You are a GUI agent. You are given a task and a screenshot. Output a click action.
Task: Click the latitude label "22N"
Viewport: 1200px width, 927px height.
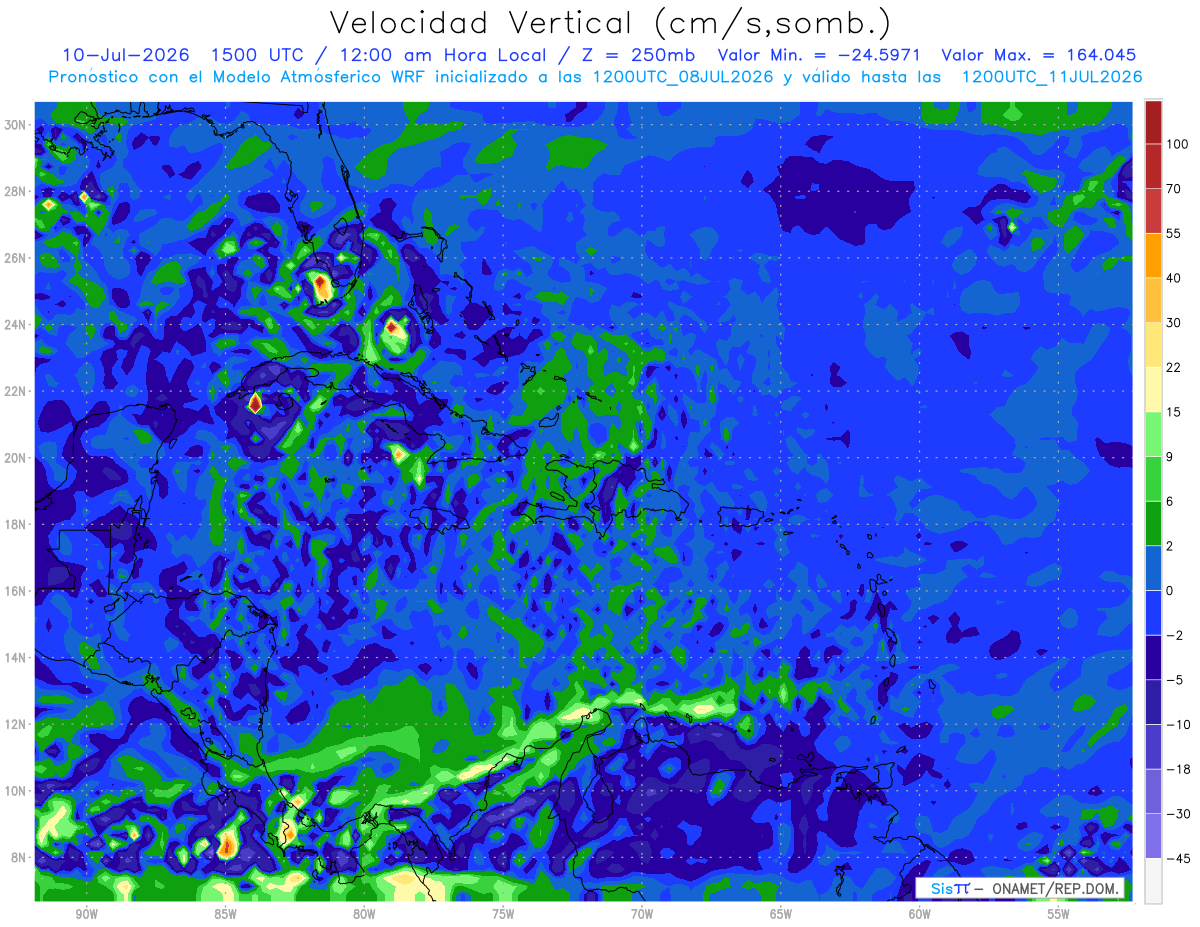tap(16, 391)
